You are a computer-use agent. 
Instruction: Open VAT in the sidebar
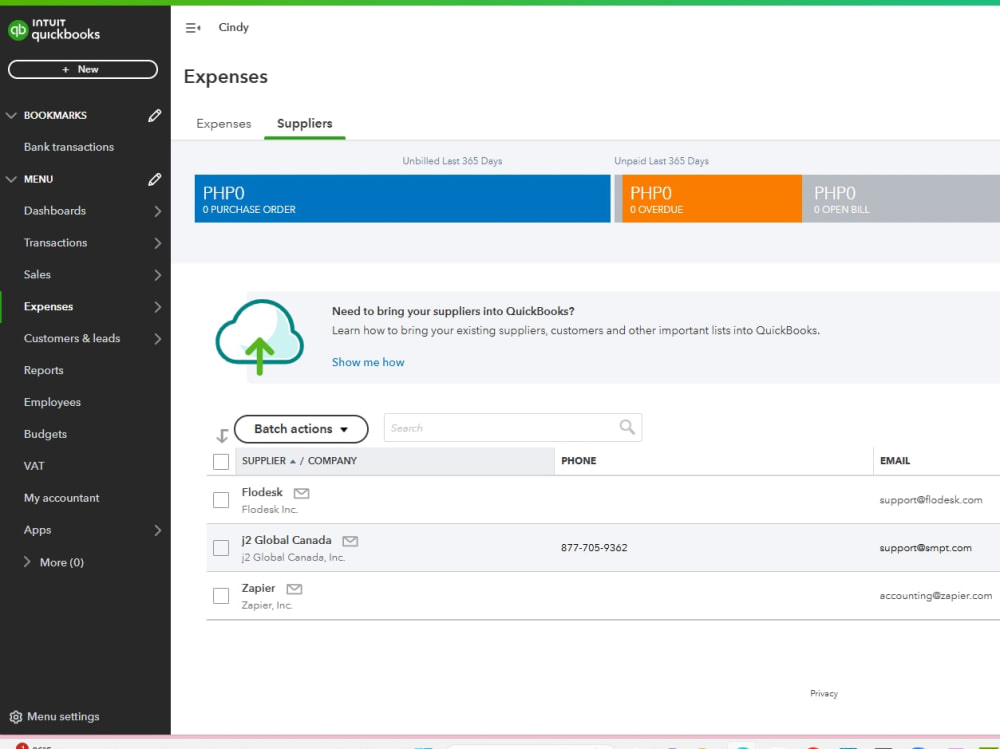[x=34, y=466]
